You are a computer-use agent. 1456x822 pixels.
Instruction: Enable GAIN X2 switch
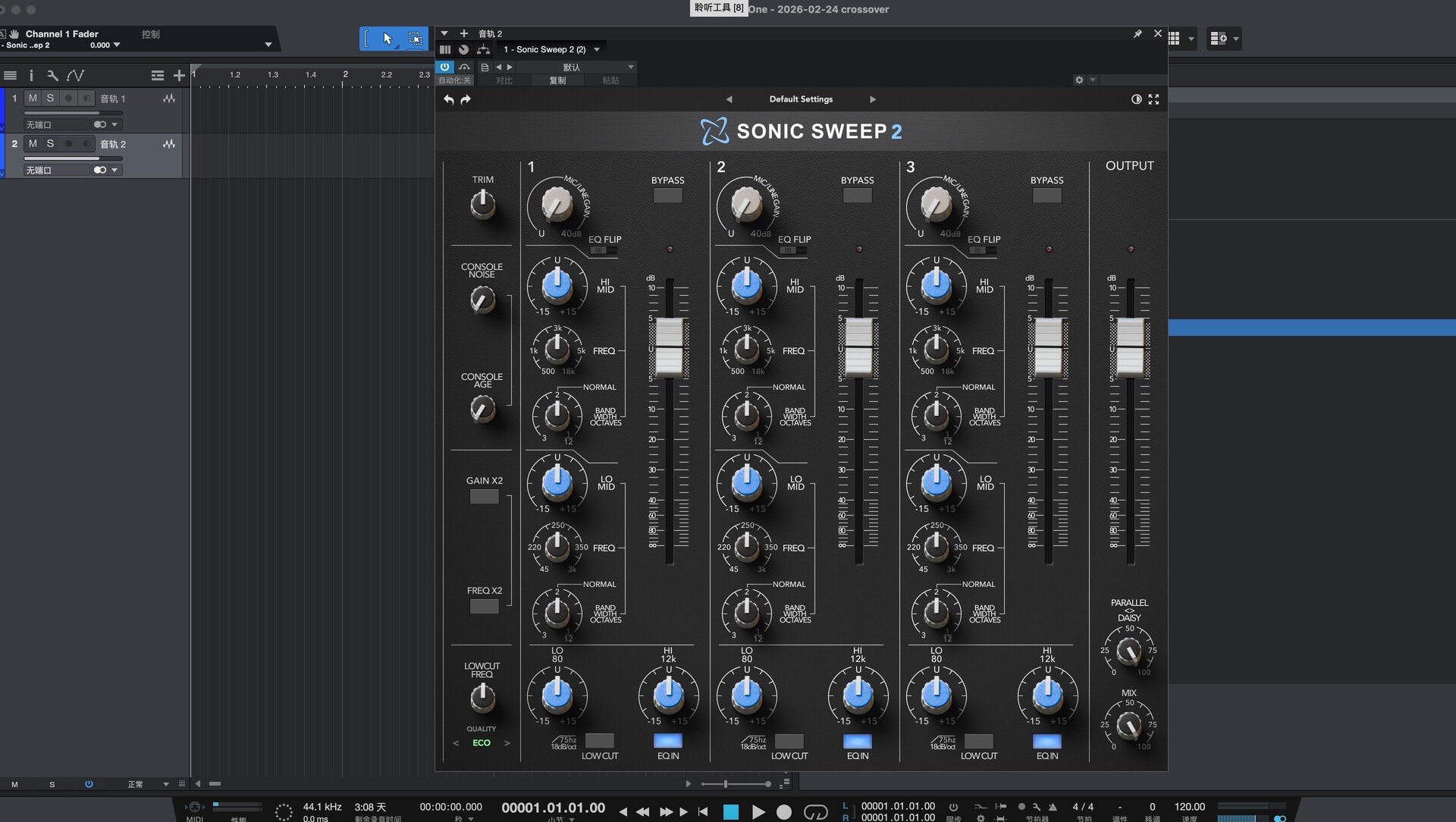coord(484,497)
